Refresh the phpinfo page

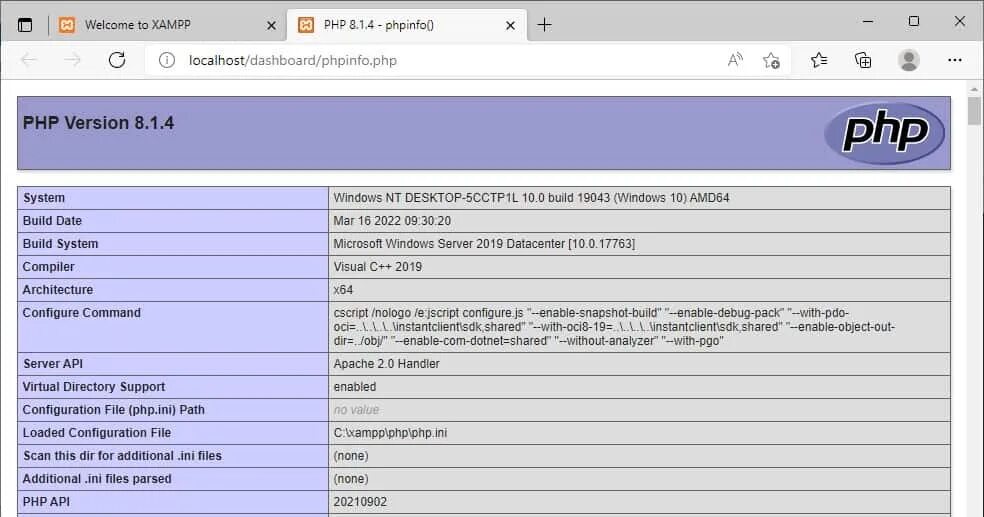[x=117, y=60]
